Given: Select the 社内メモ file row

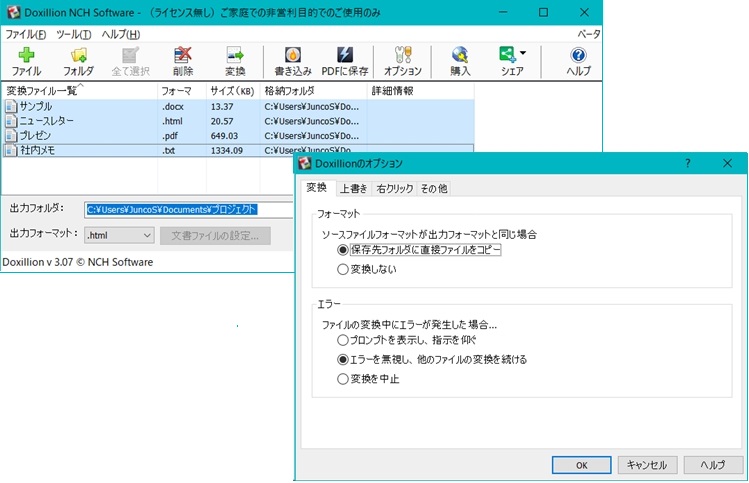Looking at the screenshot, I should 238,150.
